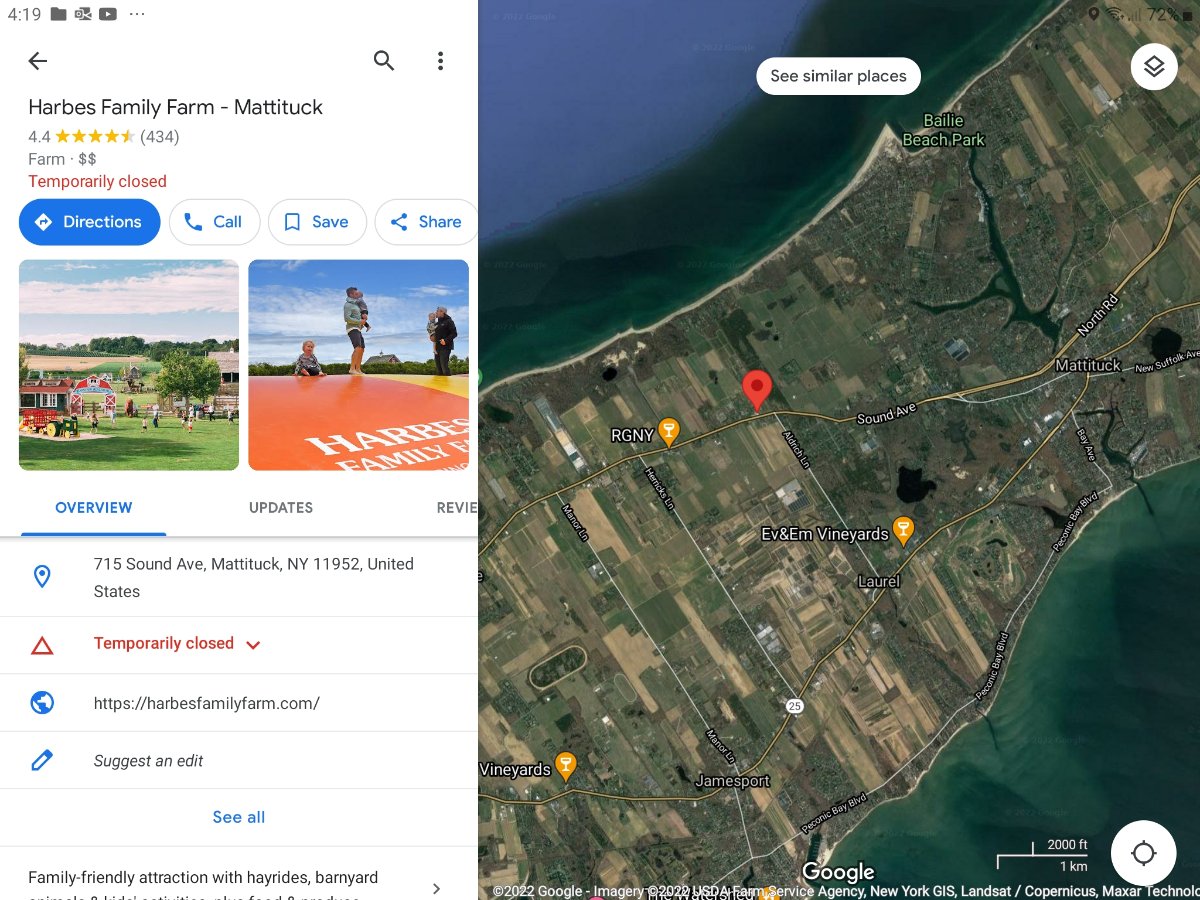Viewport: 1200px width, 900px height.
Task: Tap the globe website icon
Action: [x=42, y=703]
